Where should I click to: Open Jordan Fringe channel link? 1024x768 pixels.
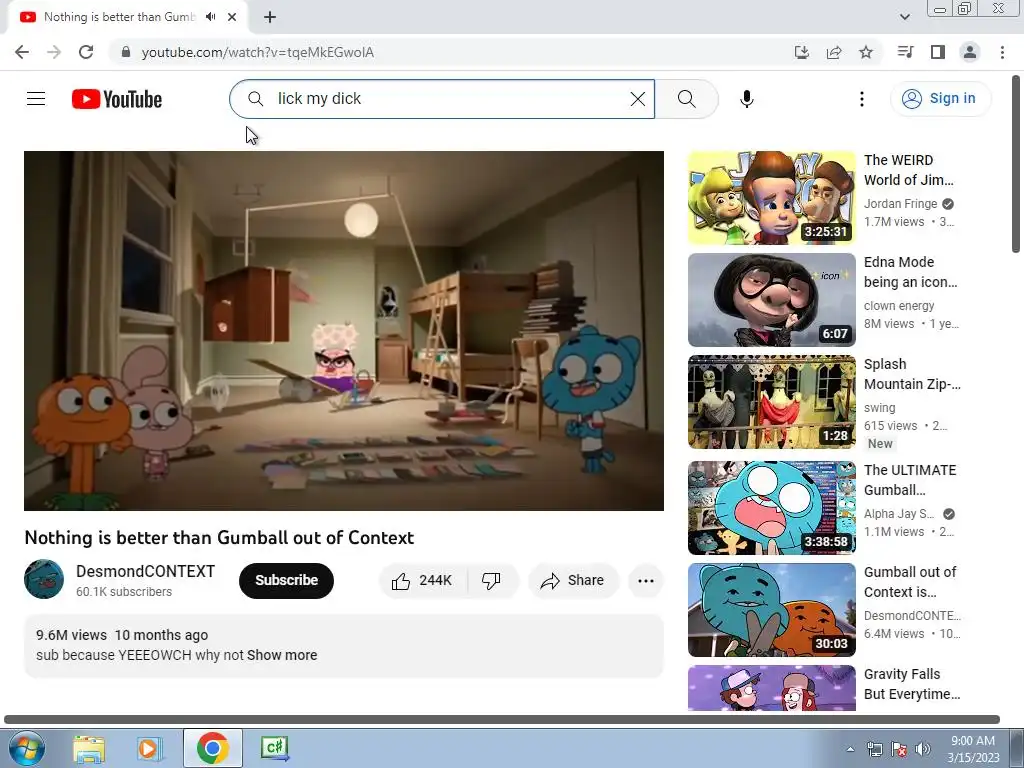(x=901, y=204)
